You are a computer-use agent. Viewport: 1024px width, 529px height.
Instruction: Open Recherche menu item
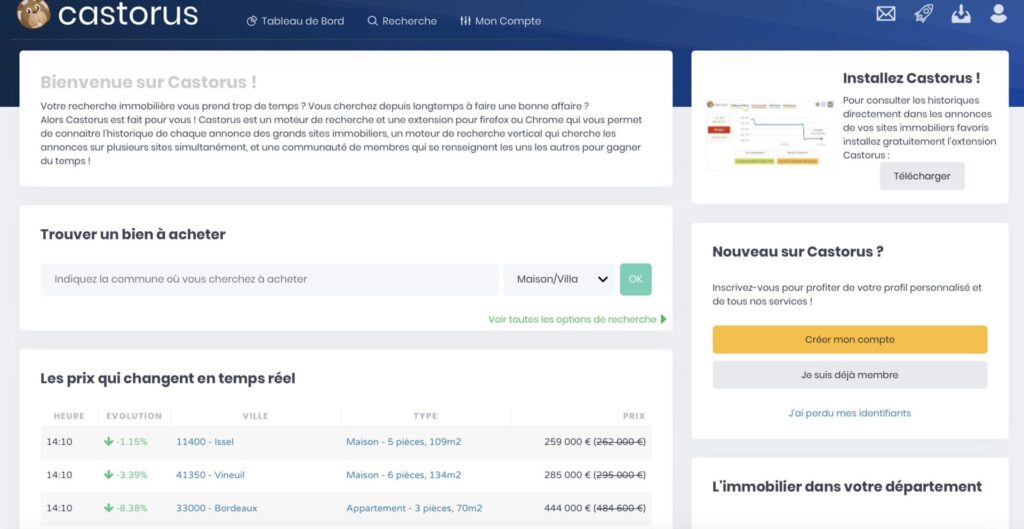pyautogui.click(x=402, y=21)
